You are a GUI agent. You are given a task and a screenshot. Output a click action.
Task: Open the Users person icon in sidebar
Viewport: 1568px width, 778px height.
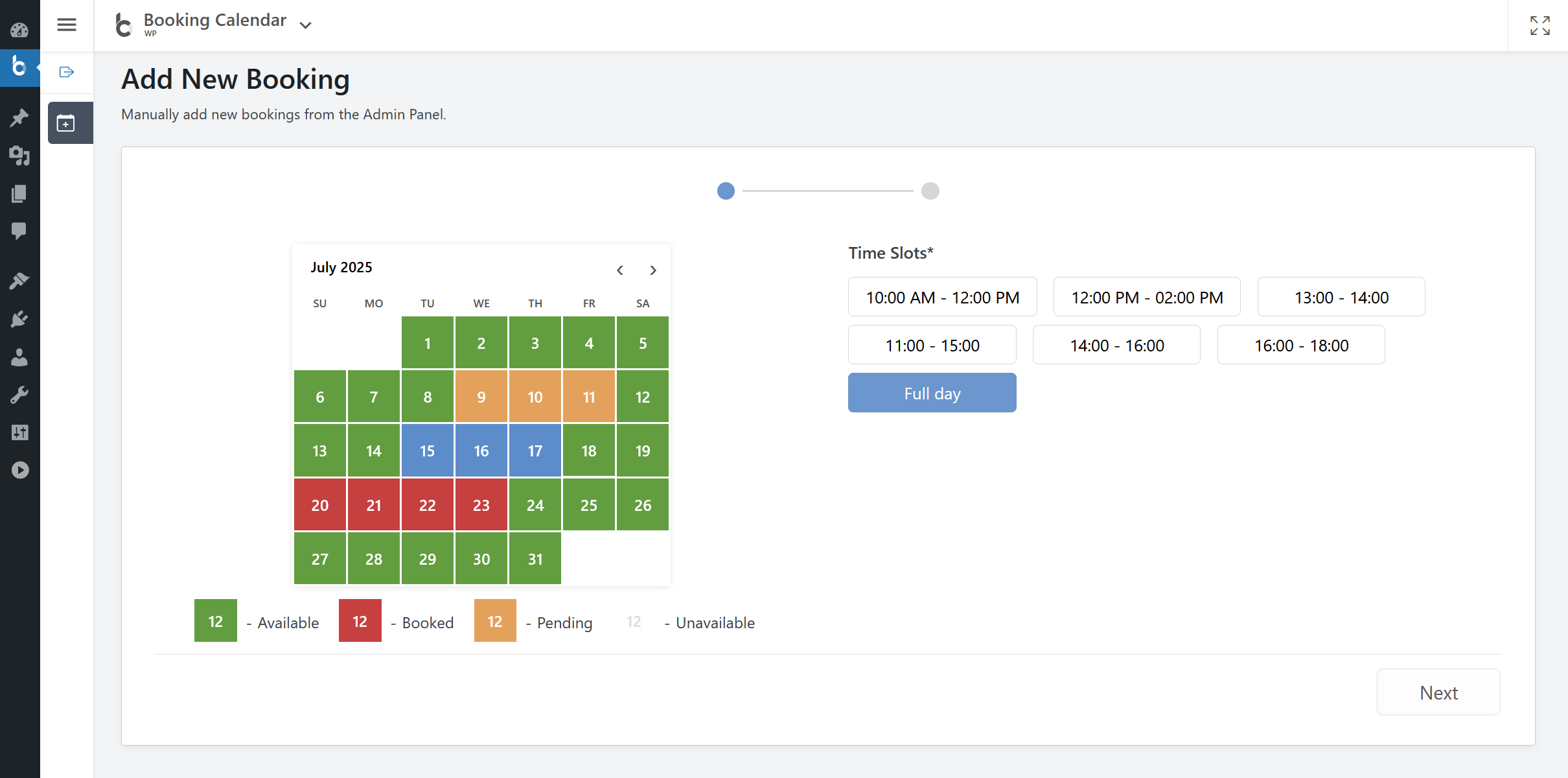tap(19, 357)
